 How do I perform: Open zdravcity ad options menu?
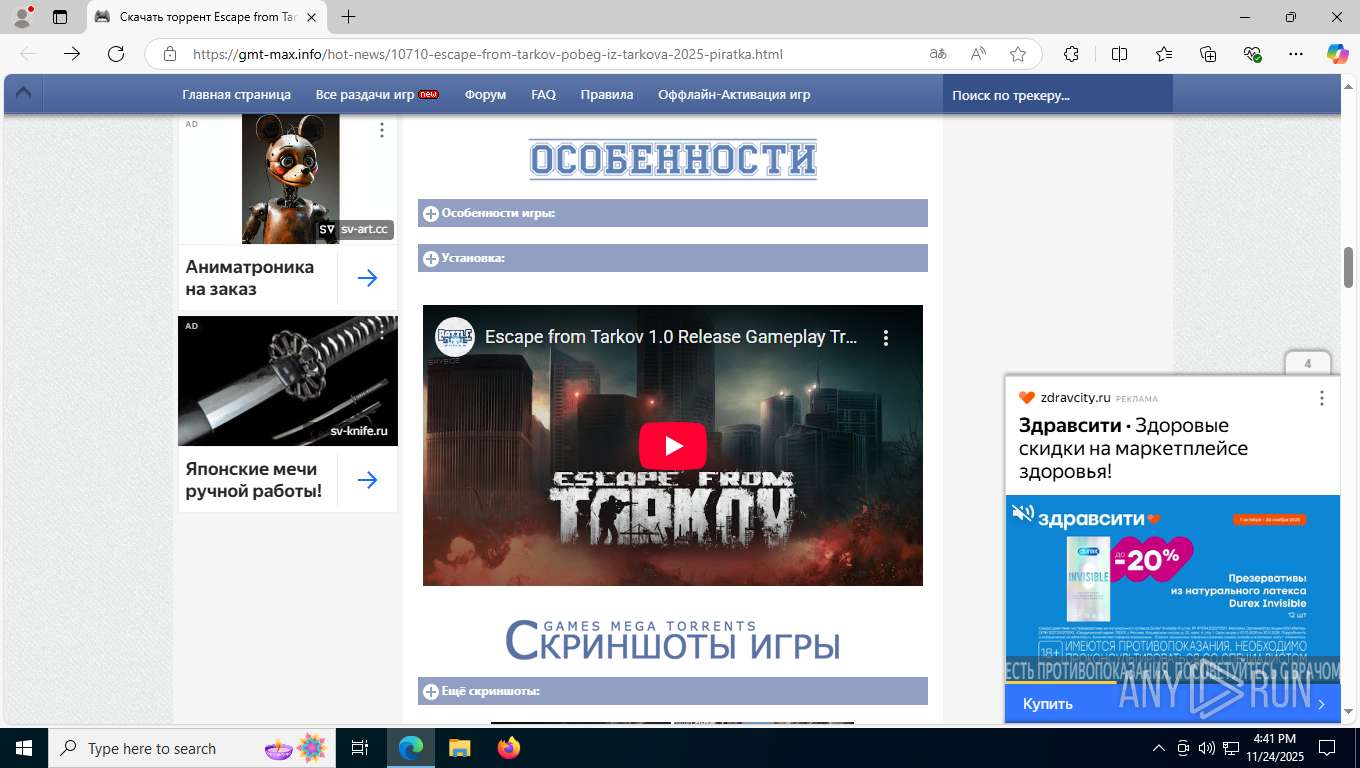1321,398
